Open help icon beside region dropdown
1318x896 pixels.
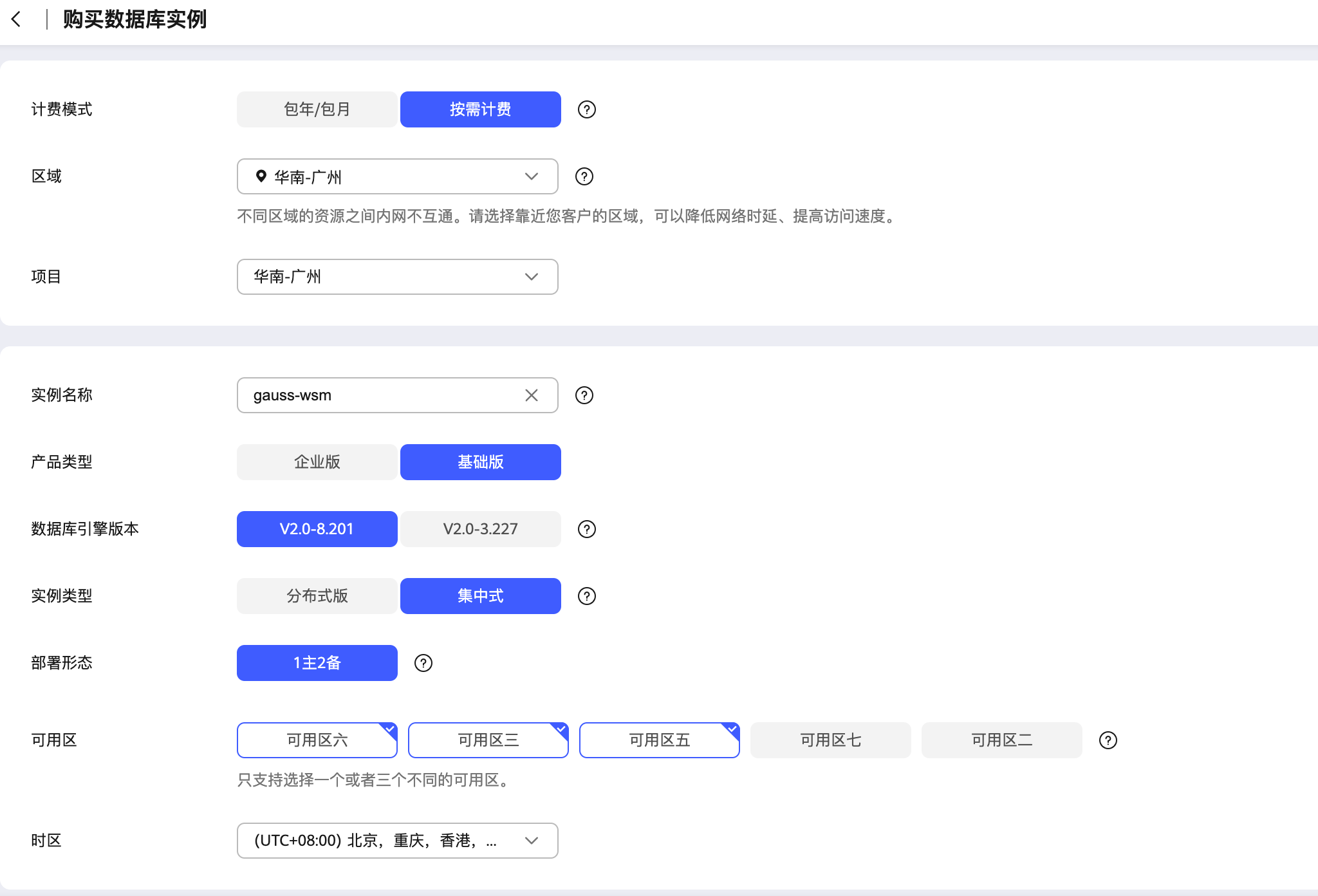pos(584,176)
